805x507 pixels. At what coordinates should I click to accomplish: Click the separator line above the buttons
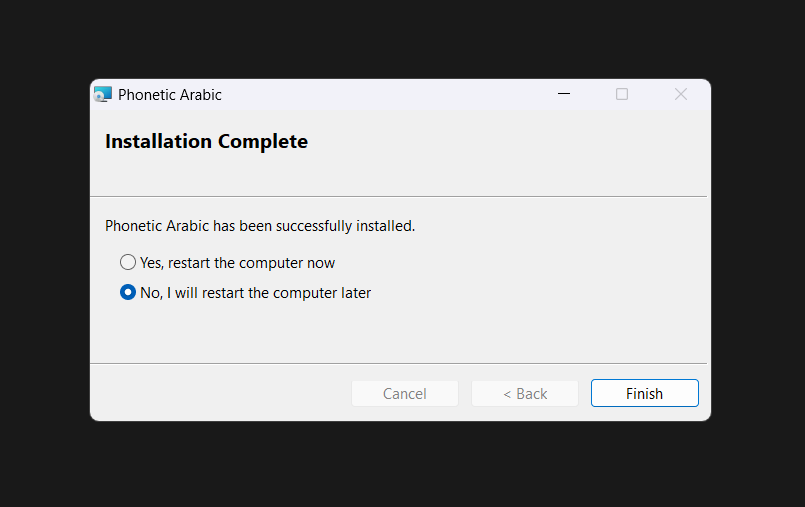click(x=398, y=363)
